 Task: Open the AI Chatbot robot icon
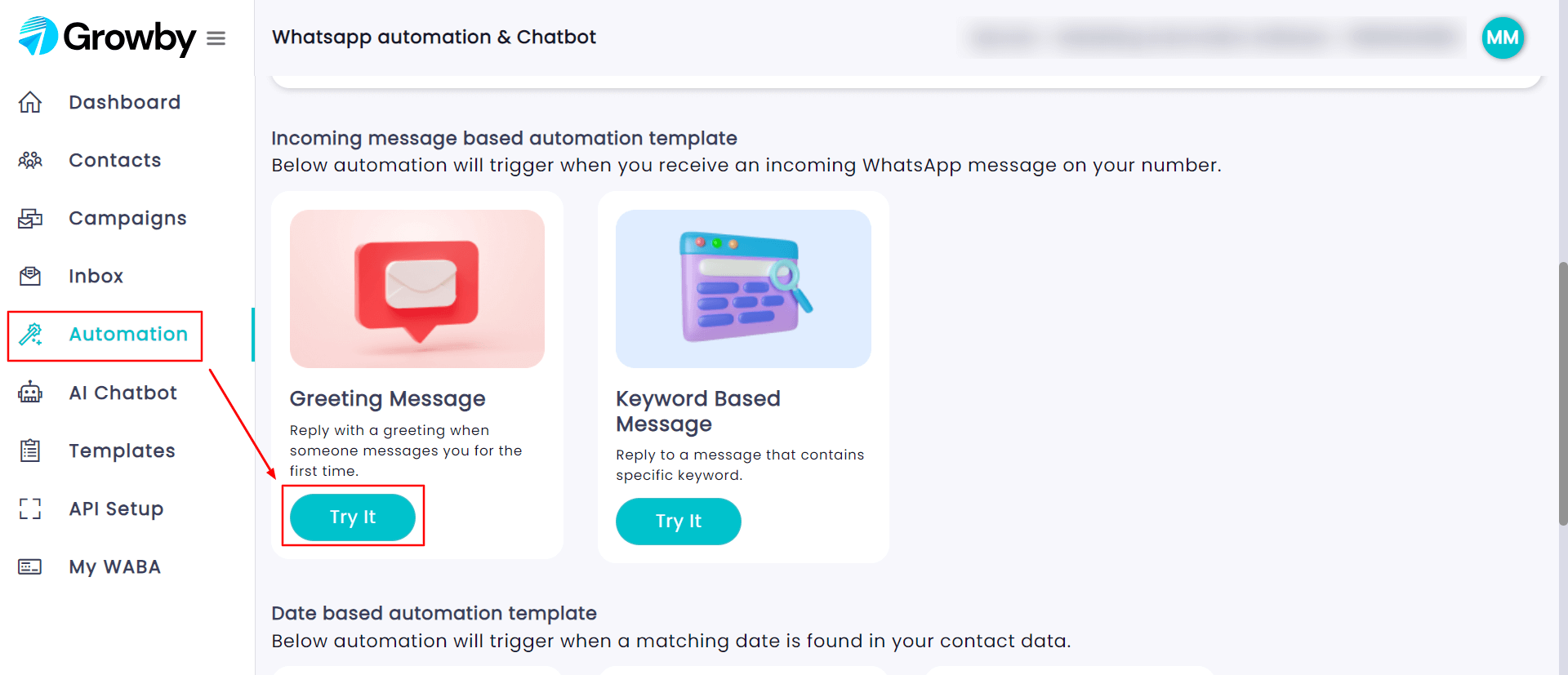(x=30, y=392)
